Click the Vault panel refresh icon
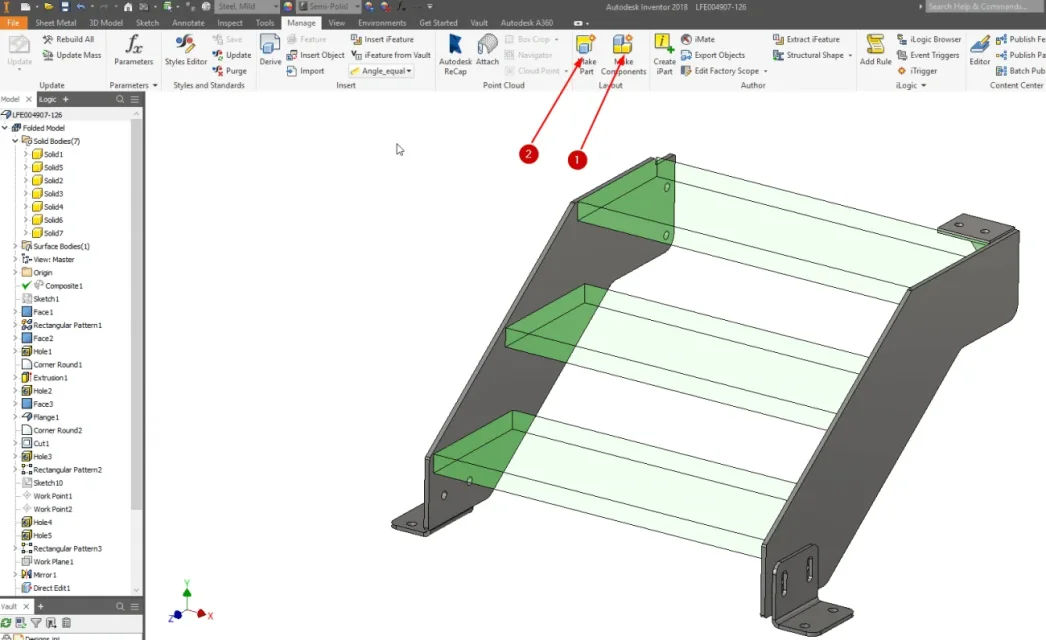The height and width of the screenshot is (640, 1046). point(6,623)
